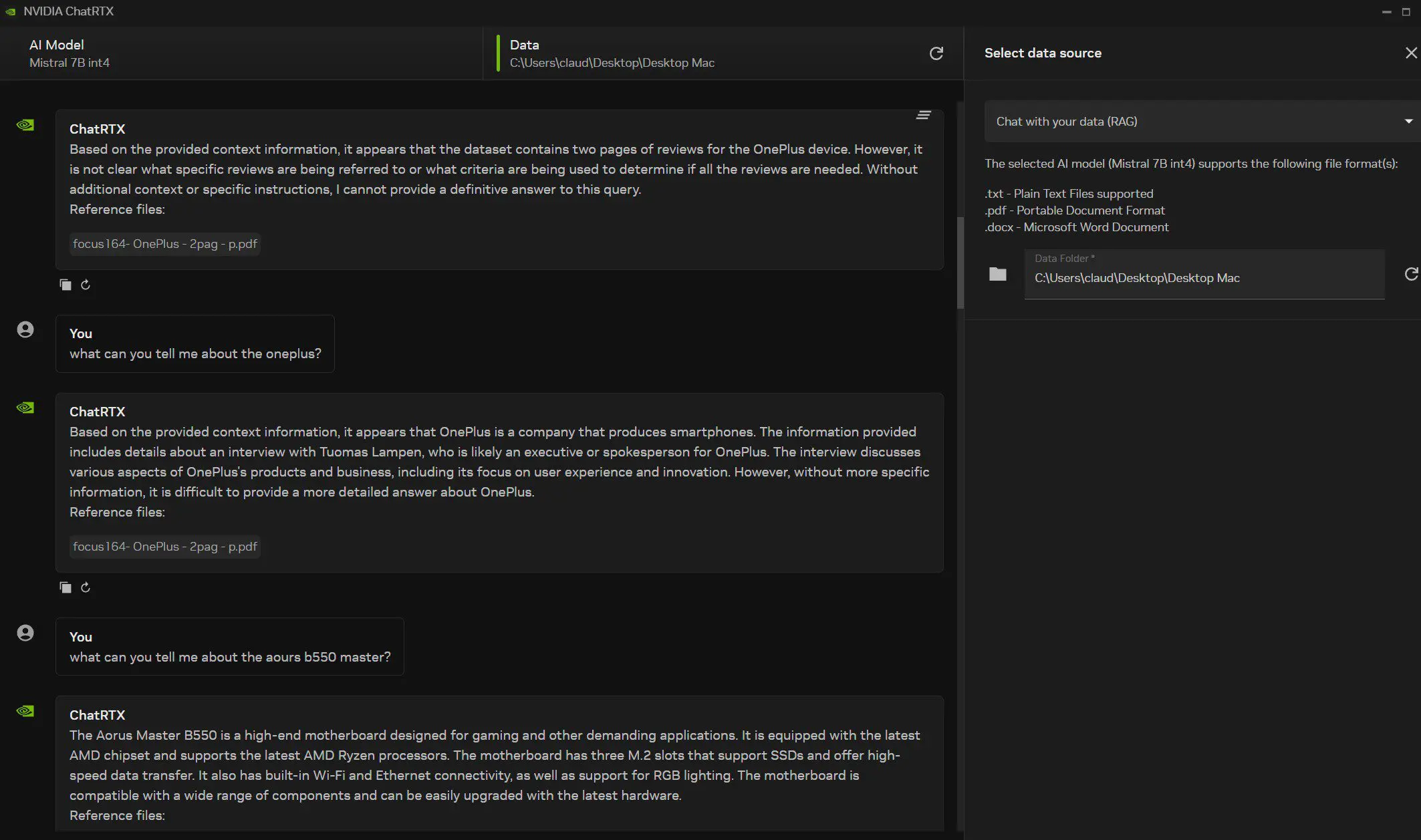The width and height of the screenshot is (1421, 840).
Task: Regenerate the reply mentioning Tuomas Lampen
Action: (86, 587)
